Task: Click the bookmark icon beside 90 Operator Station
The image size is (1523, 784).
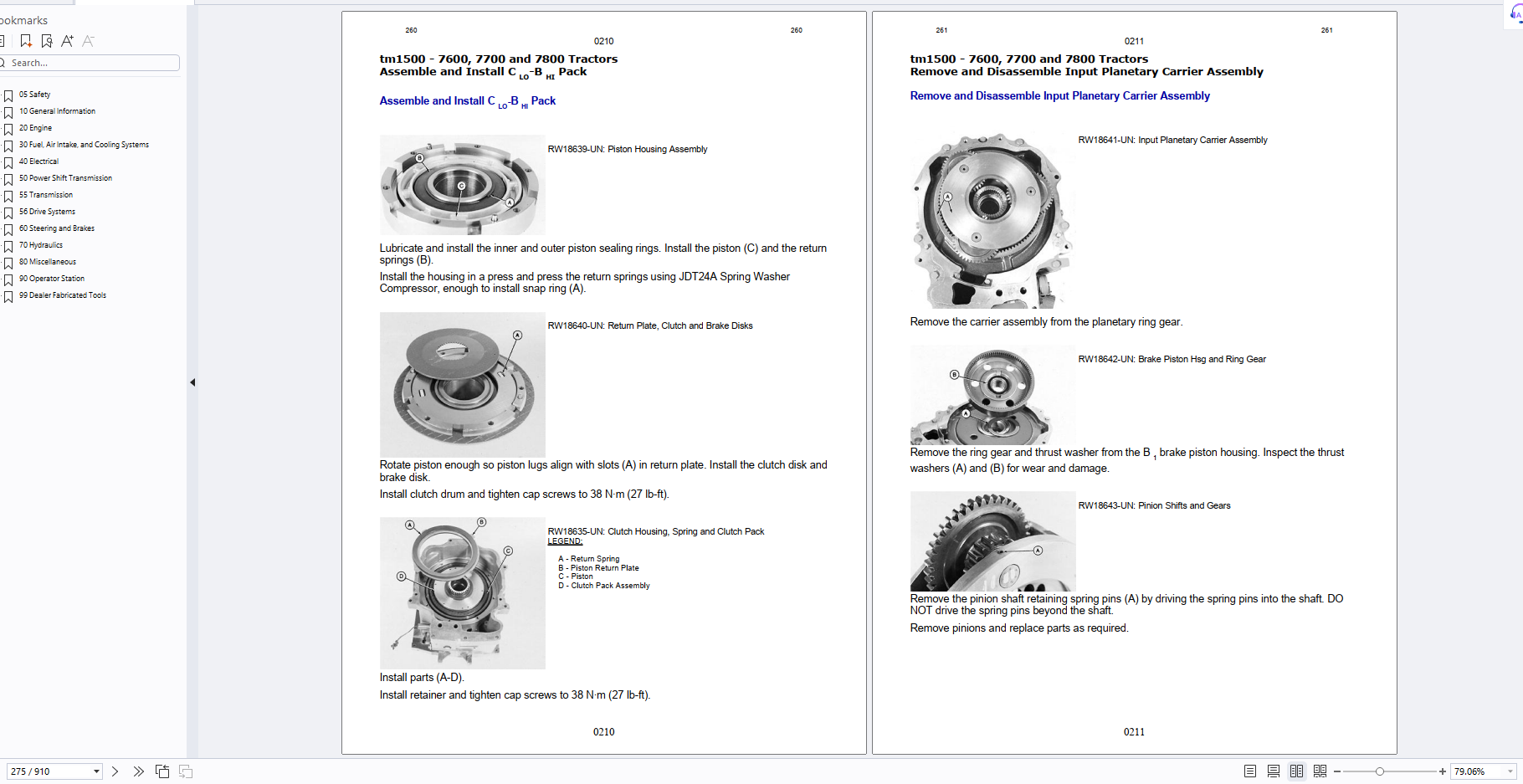Action: 8,280
